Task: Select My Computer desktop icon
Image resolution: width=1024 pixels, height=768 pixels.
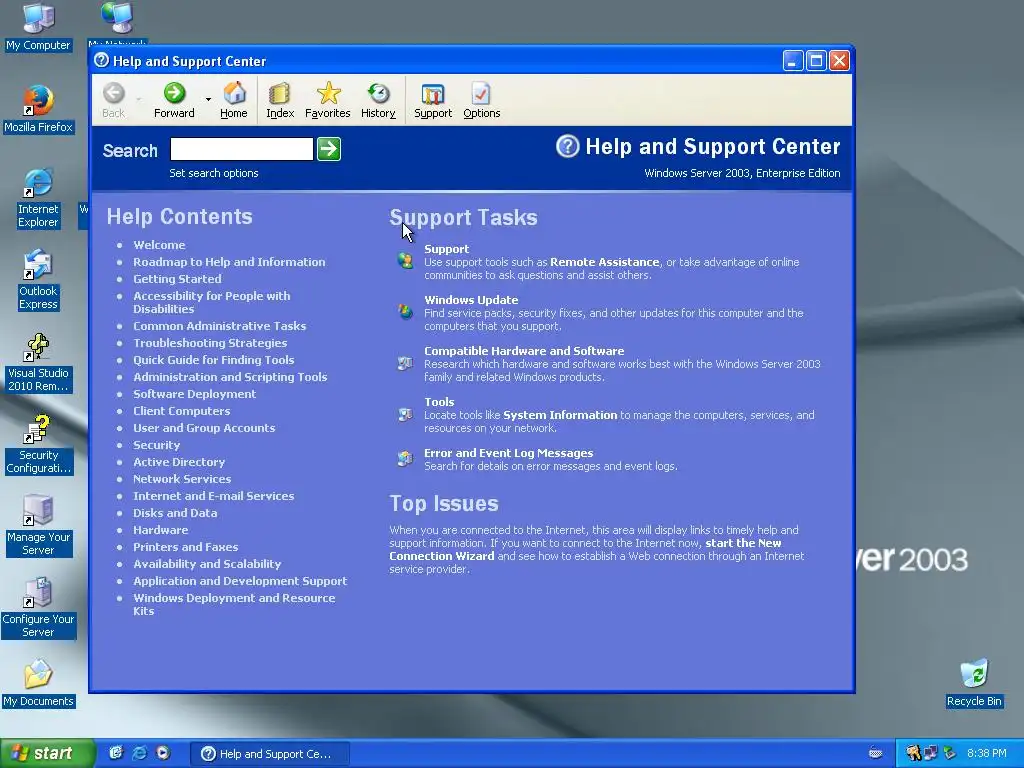Action: [x=38, y=27]
